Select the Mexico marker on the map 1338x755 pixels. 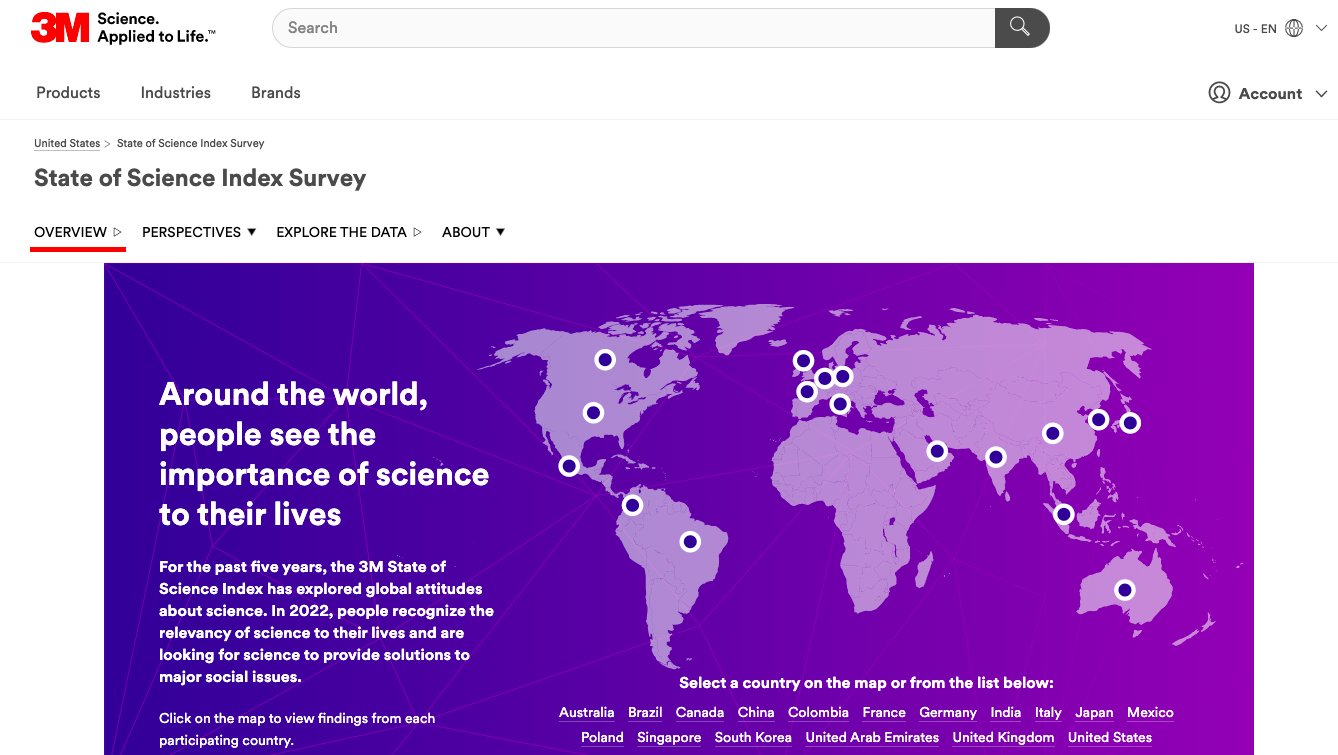pos(569,465)
